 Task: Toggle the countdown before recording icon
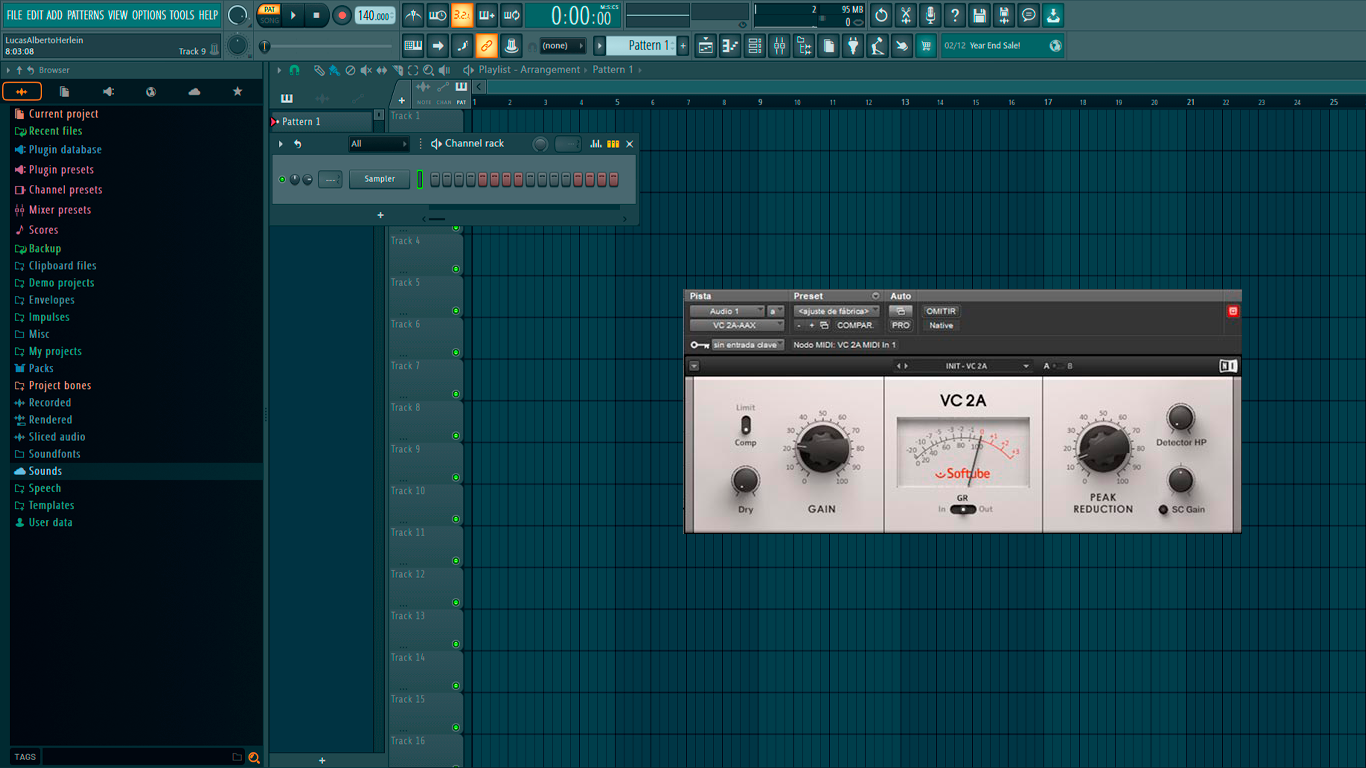[x=461, y=15]
